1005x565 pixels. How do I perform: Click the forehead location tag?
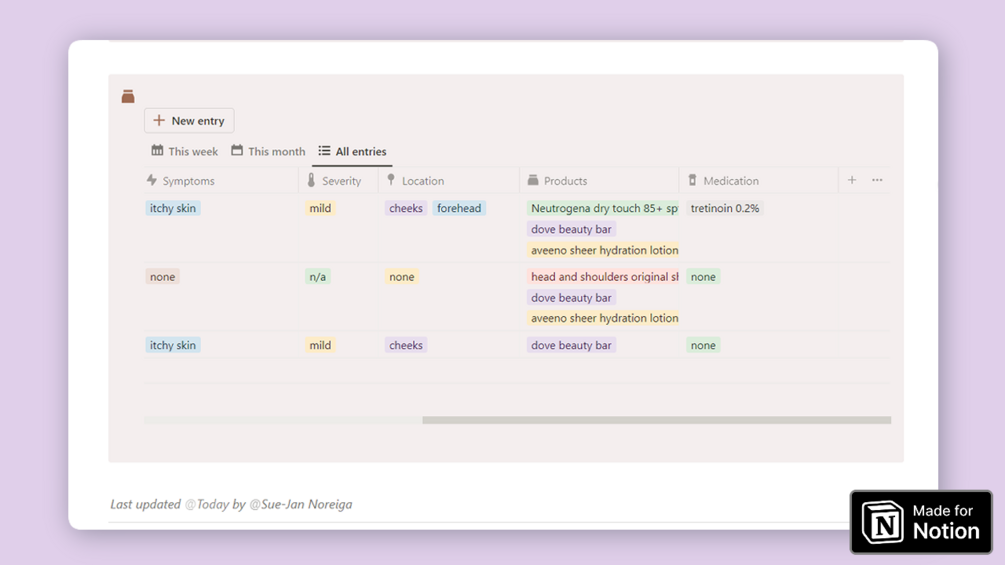pyautogui.click(x=459, y=209)
